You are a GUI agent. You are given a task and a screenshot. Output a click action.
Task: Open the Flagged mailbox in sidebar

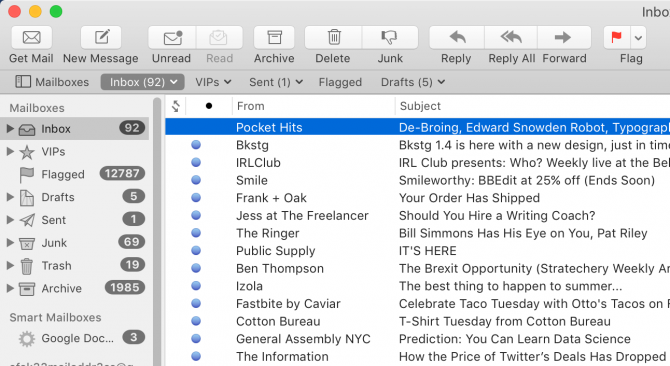(x=75, y=174)
